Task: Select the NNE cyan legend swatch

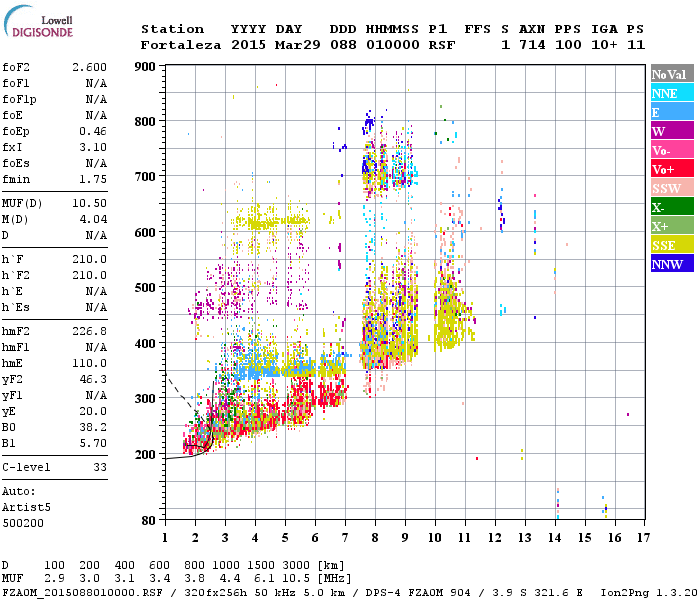Action: pos(672,93)
